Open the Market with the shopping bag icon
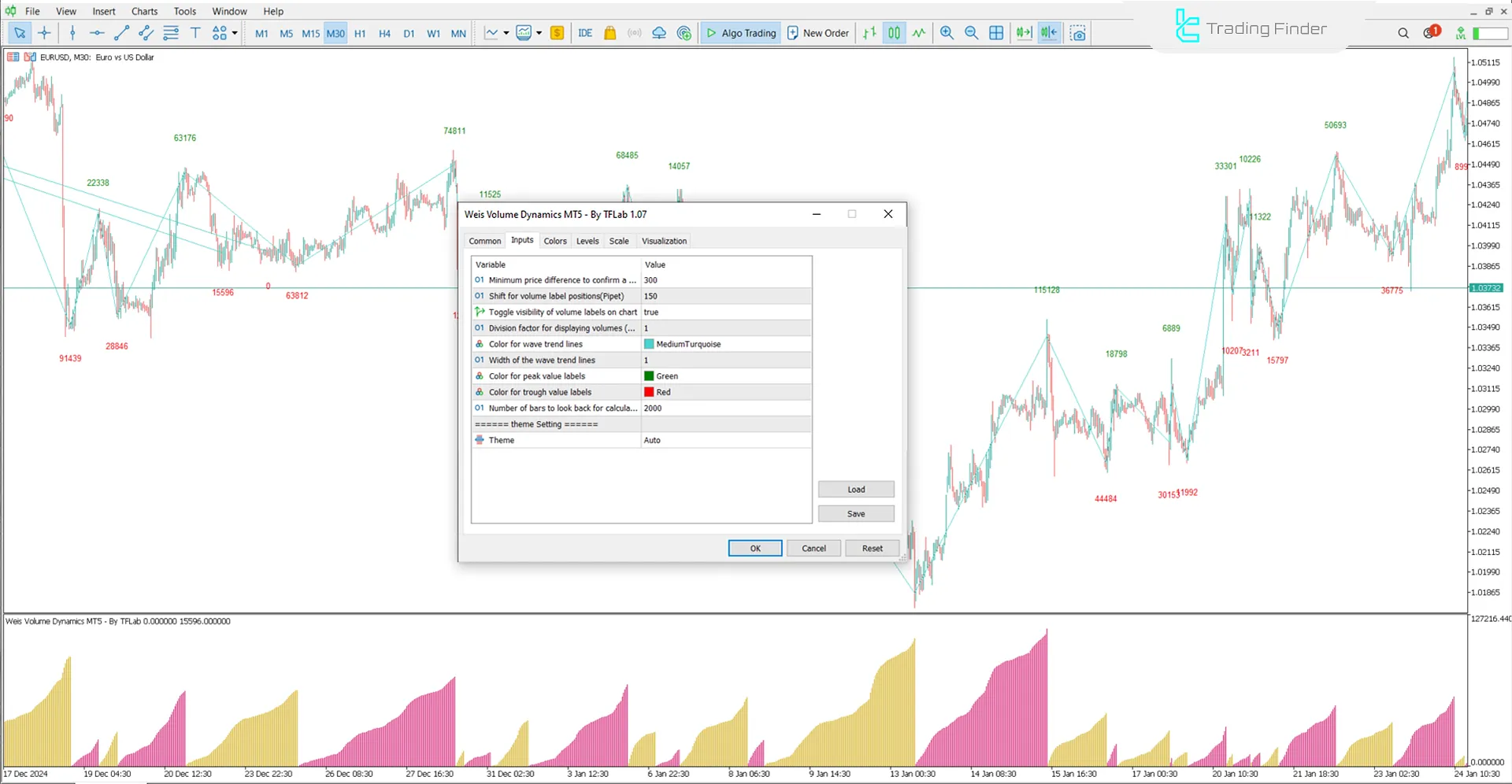Screen dimensions: 1512x784 pyautogui.click(x=610, y=33)
